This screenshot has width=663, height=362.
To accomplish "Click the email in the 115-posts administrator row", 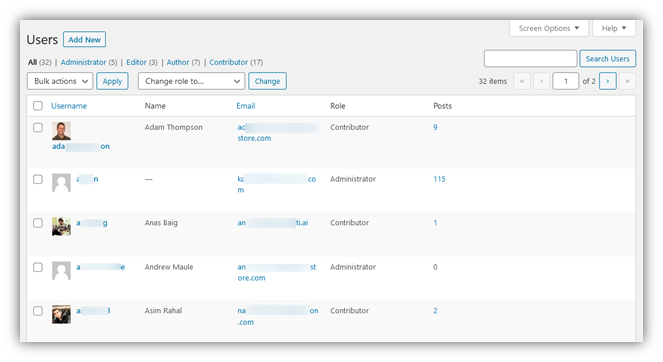I will pos(277,184).
